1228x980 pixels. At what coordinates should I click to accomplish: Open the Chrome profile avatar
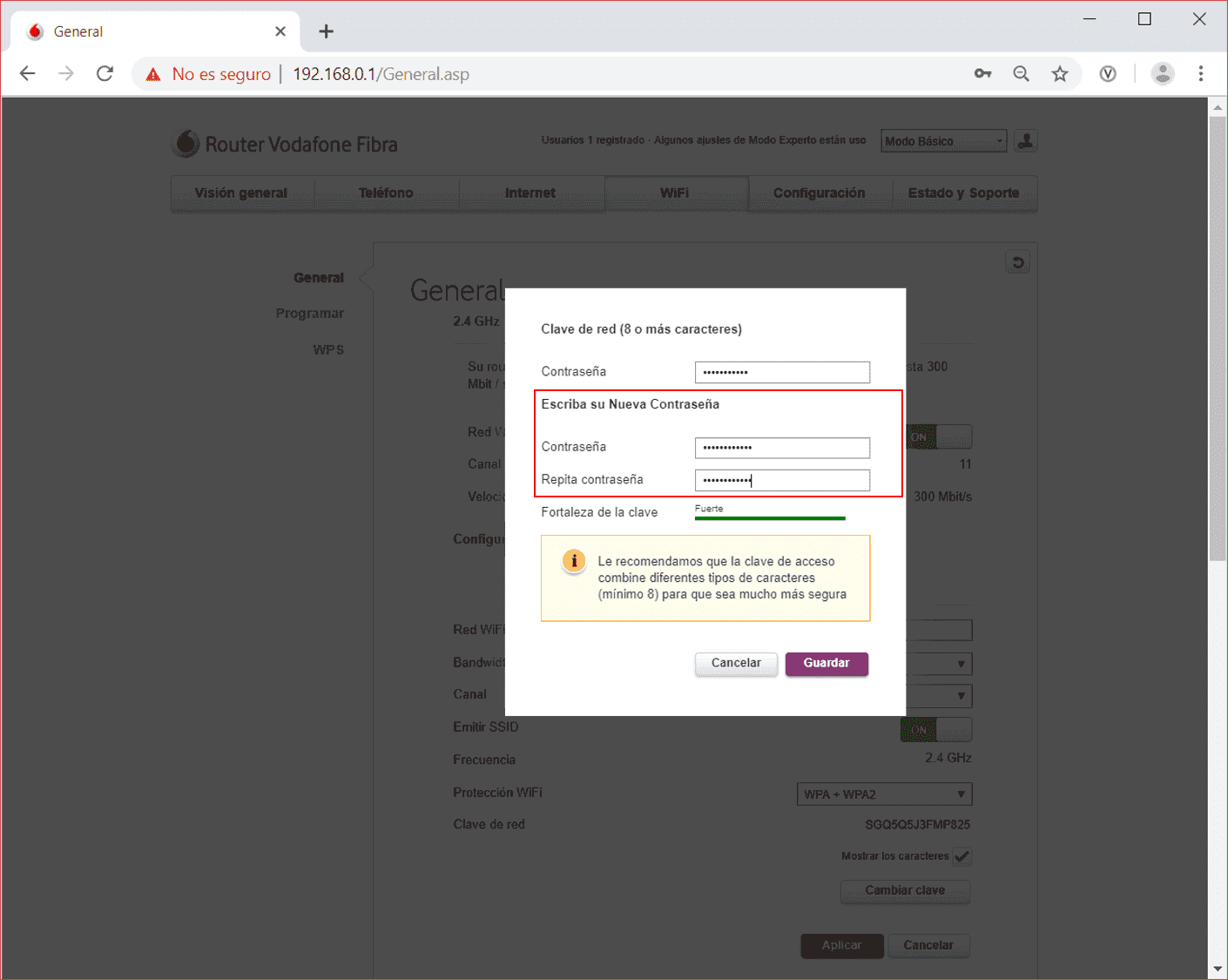coord(1162,74)
